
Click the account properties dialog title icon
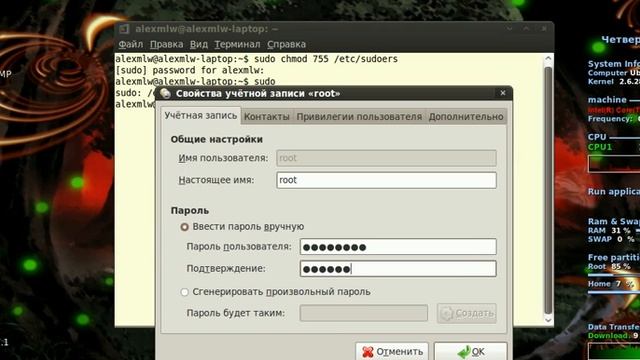[165, 93]
